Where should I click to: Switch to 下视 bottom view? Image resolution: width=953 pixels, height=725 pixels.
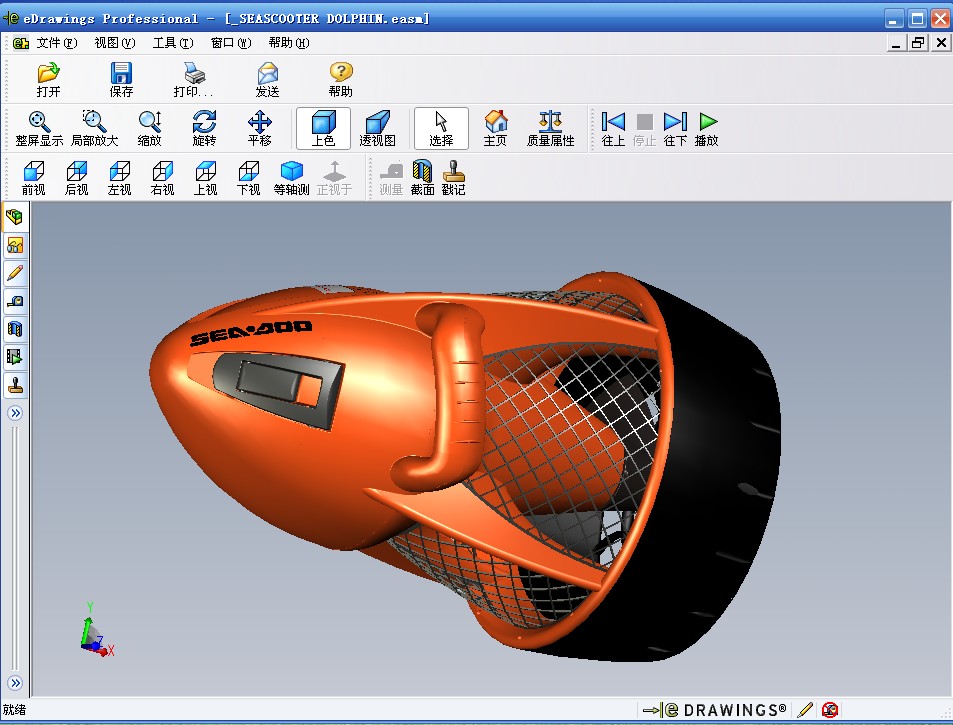click(249, 178)
